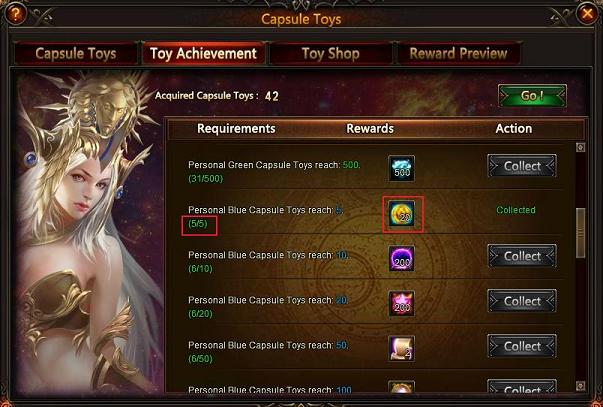This screenshot has height=407, width=603.
Task: Collect reward for Blue Capsule Toys 10
Action: (522, 256)
